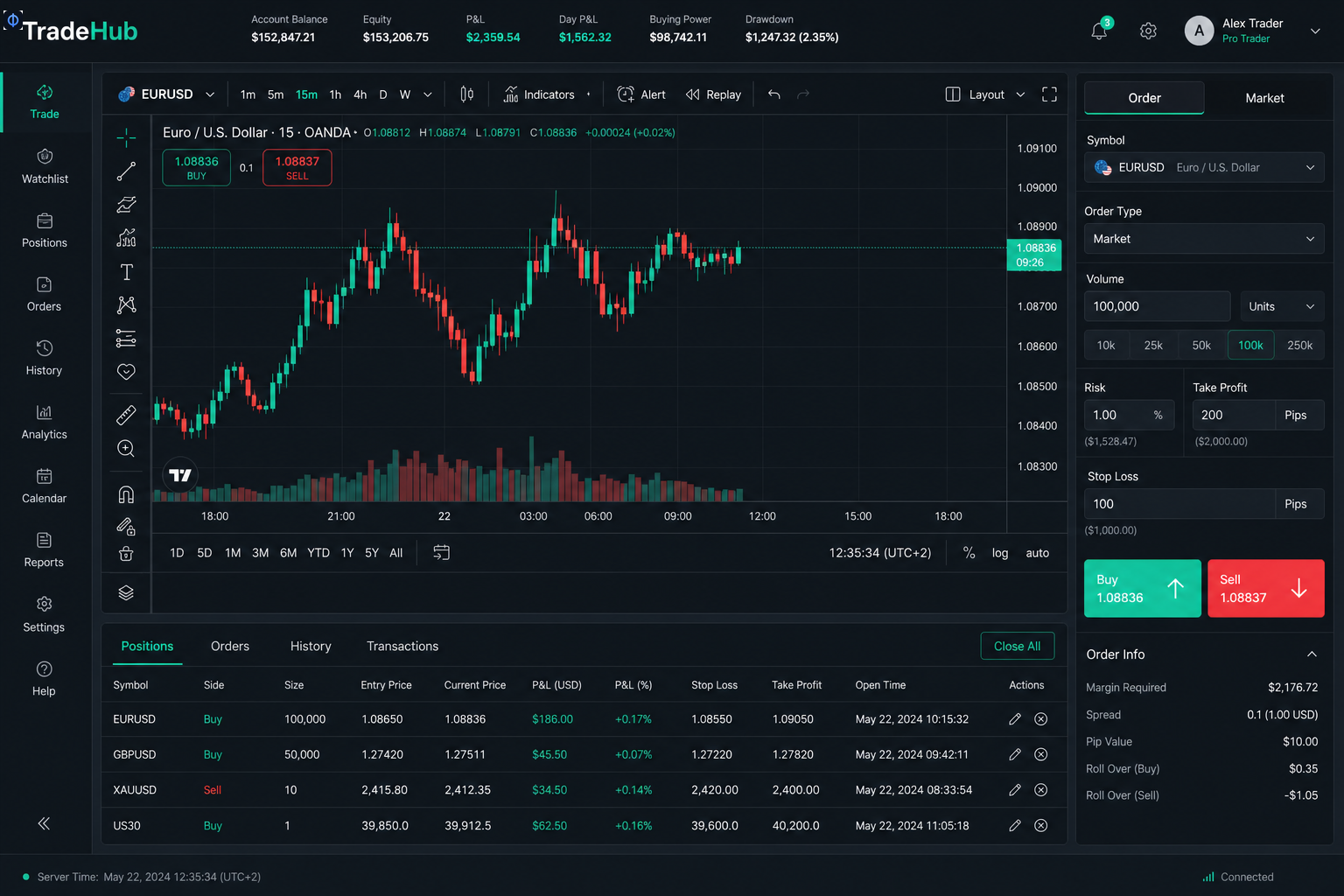The width and height of the screenshot is (1344, 896).
Task: Open the chart style candles icon
Action: [467, 94]
